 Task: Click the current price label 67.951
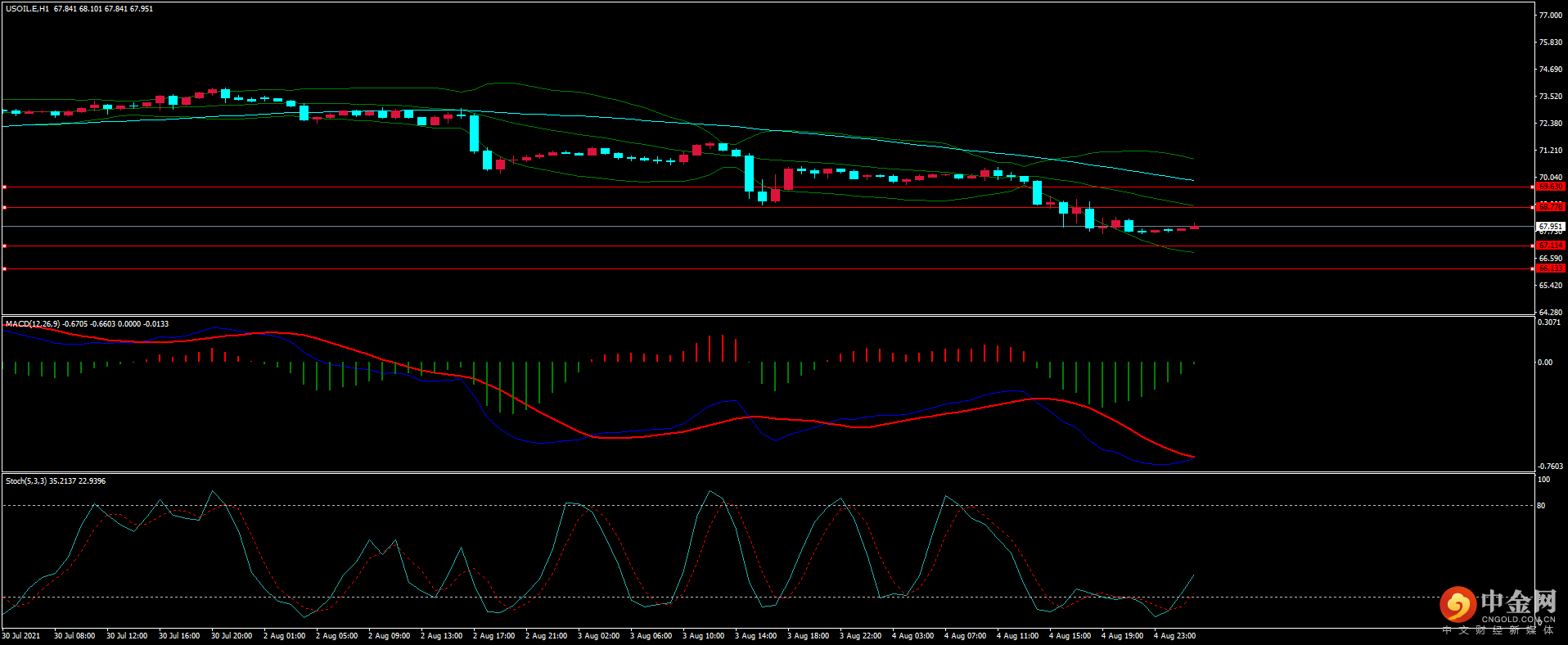coord(1551,227)
